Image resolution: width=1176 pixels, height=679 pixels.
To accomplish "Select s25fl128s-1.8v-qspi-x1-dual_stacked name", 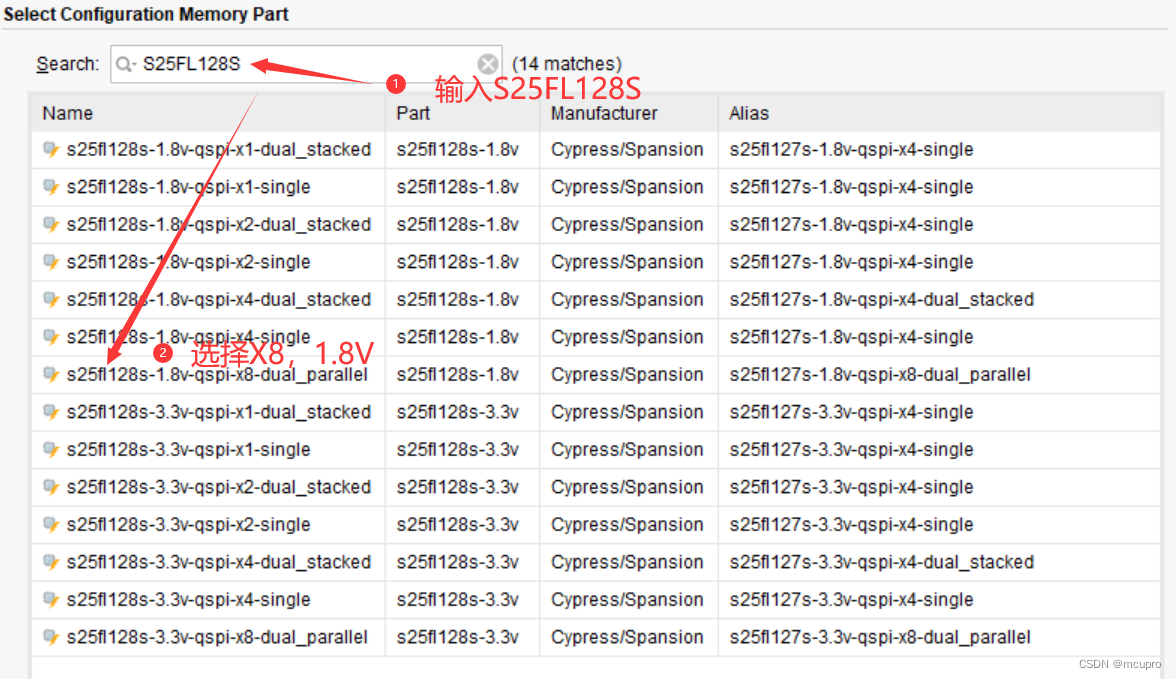I will (218, 149).
